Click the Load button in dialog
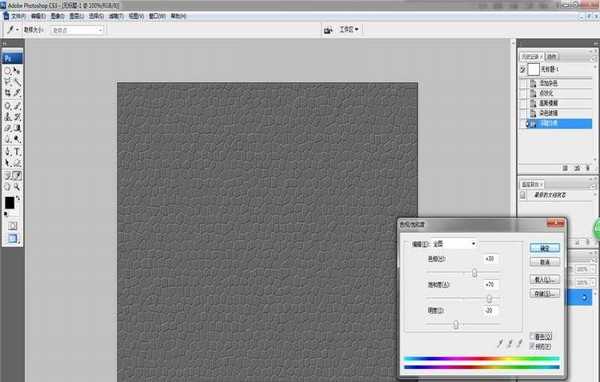 545,279
